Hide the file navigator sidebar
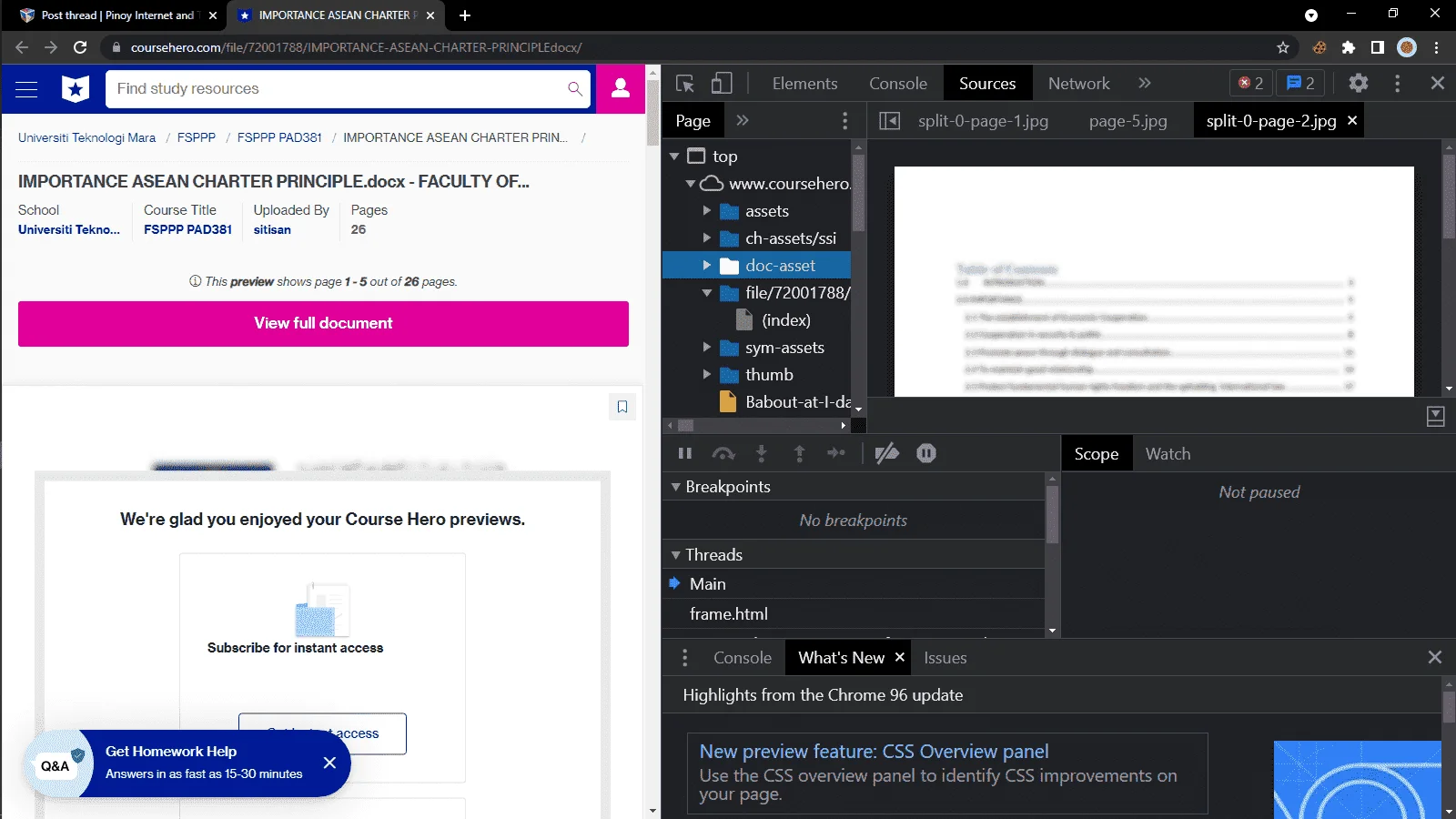 [x=889, y=120]
